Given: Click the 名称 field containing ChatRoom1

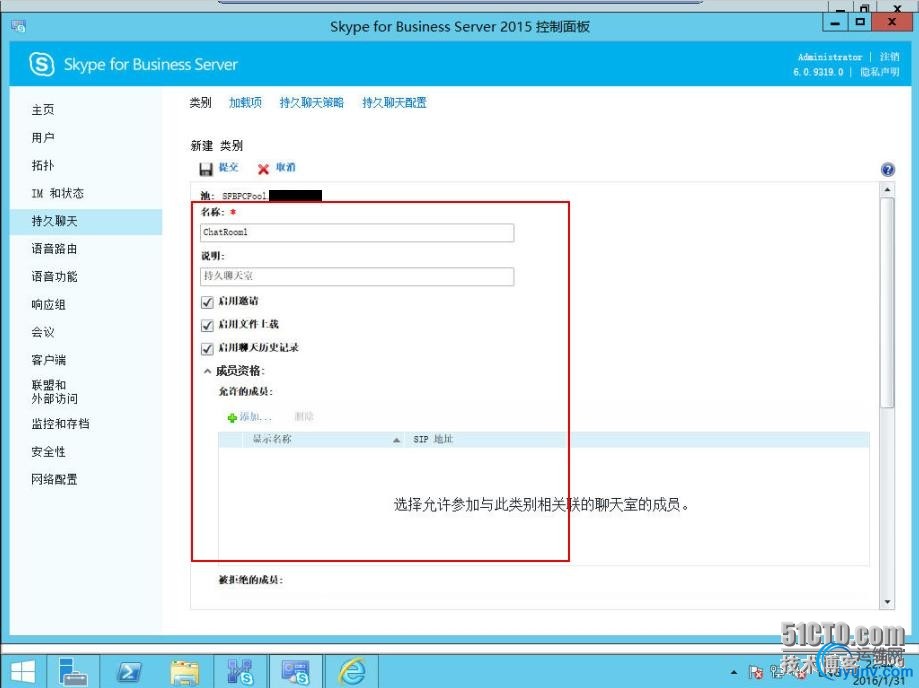Looking at the screenshot, I should [357, 233].
